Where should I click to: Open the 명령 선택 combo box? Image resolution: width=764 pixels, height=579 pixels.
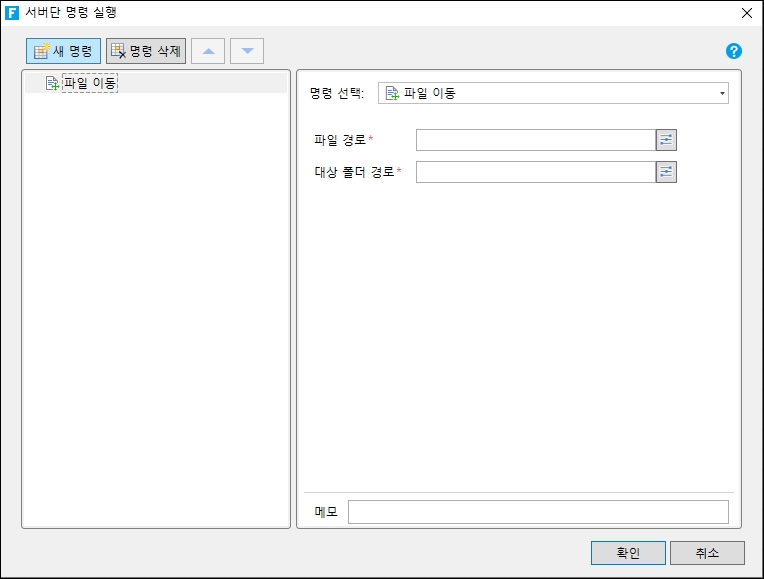553,93
